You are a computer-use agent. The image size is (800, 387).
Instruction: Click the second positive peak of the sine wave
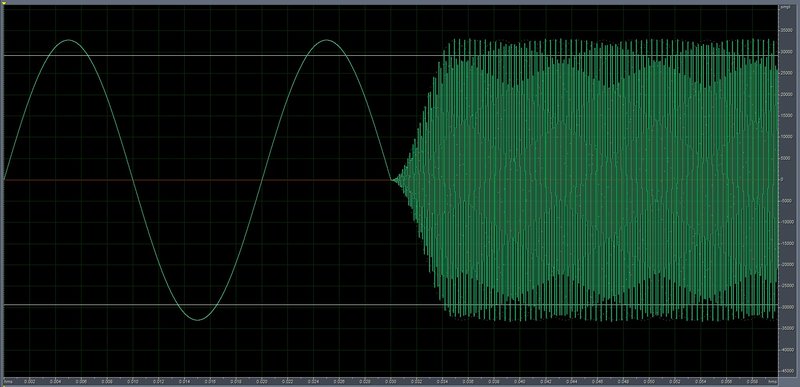pos(327,40)
